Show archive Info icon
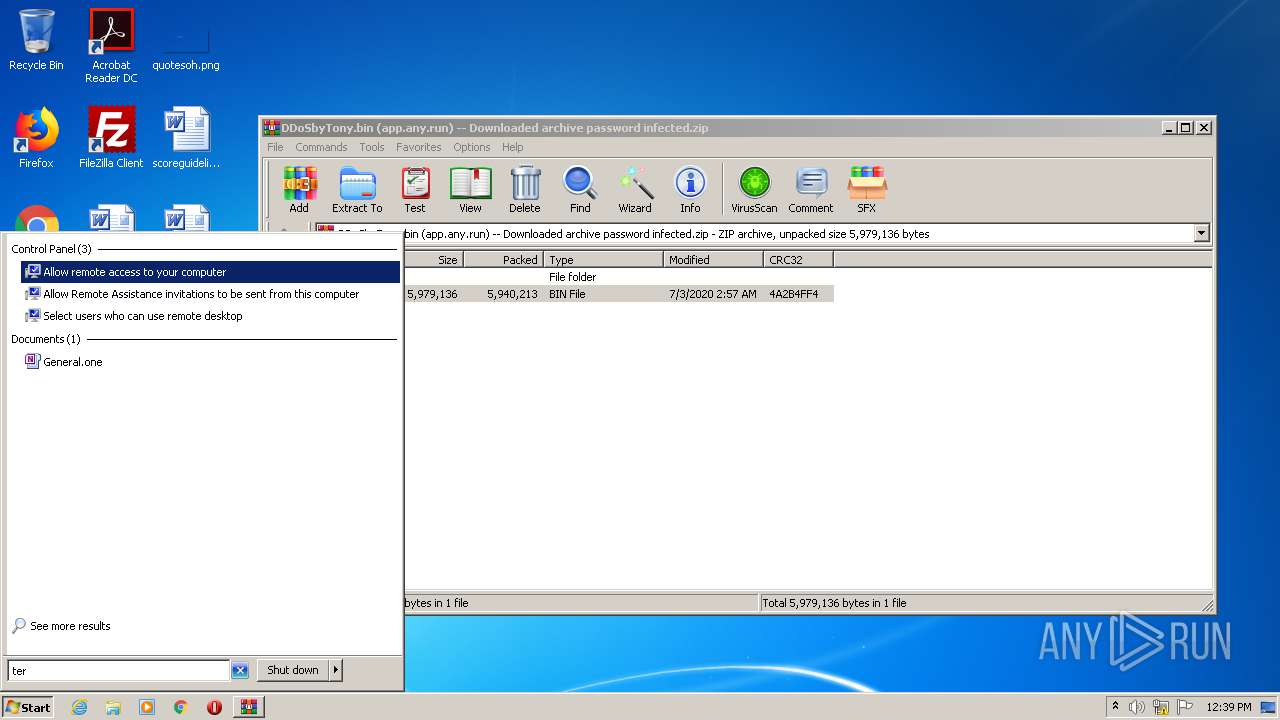The image size is (1280, 720). click(x=690, y=190)
